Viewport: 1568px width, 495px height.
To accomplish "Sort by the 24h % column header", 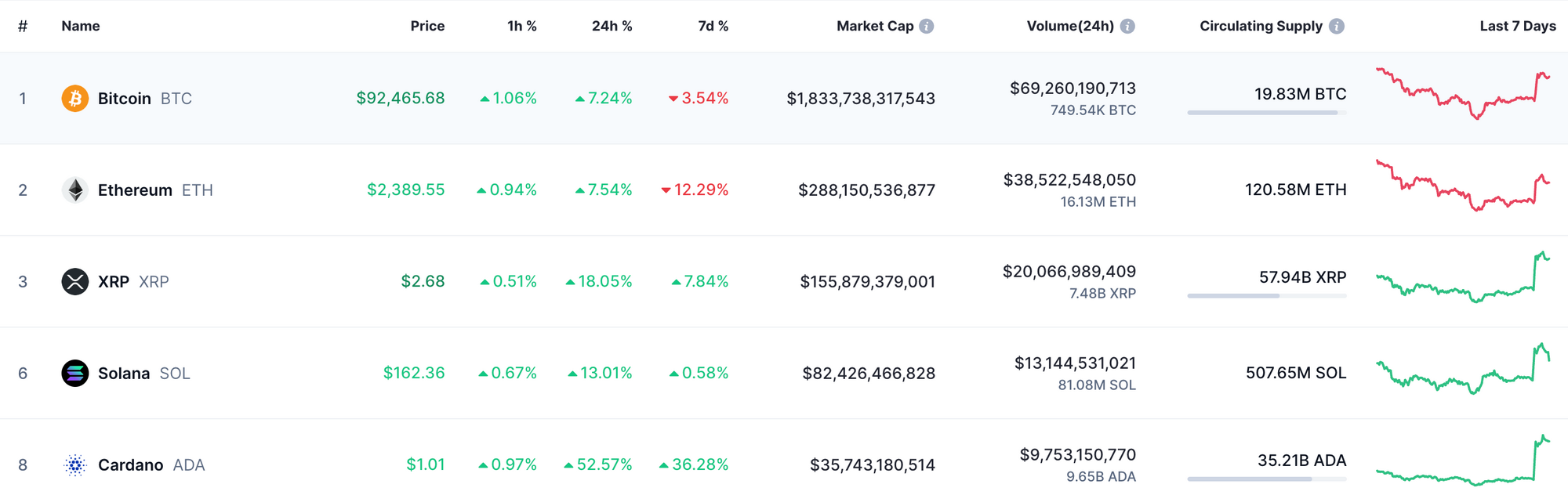I will pos(612,27).
